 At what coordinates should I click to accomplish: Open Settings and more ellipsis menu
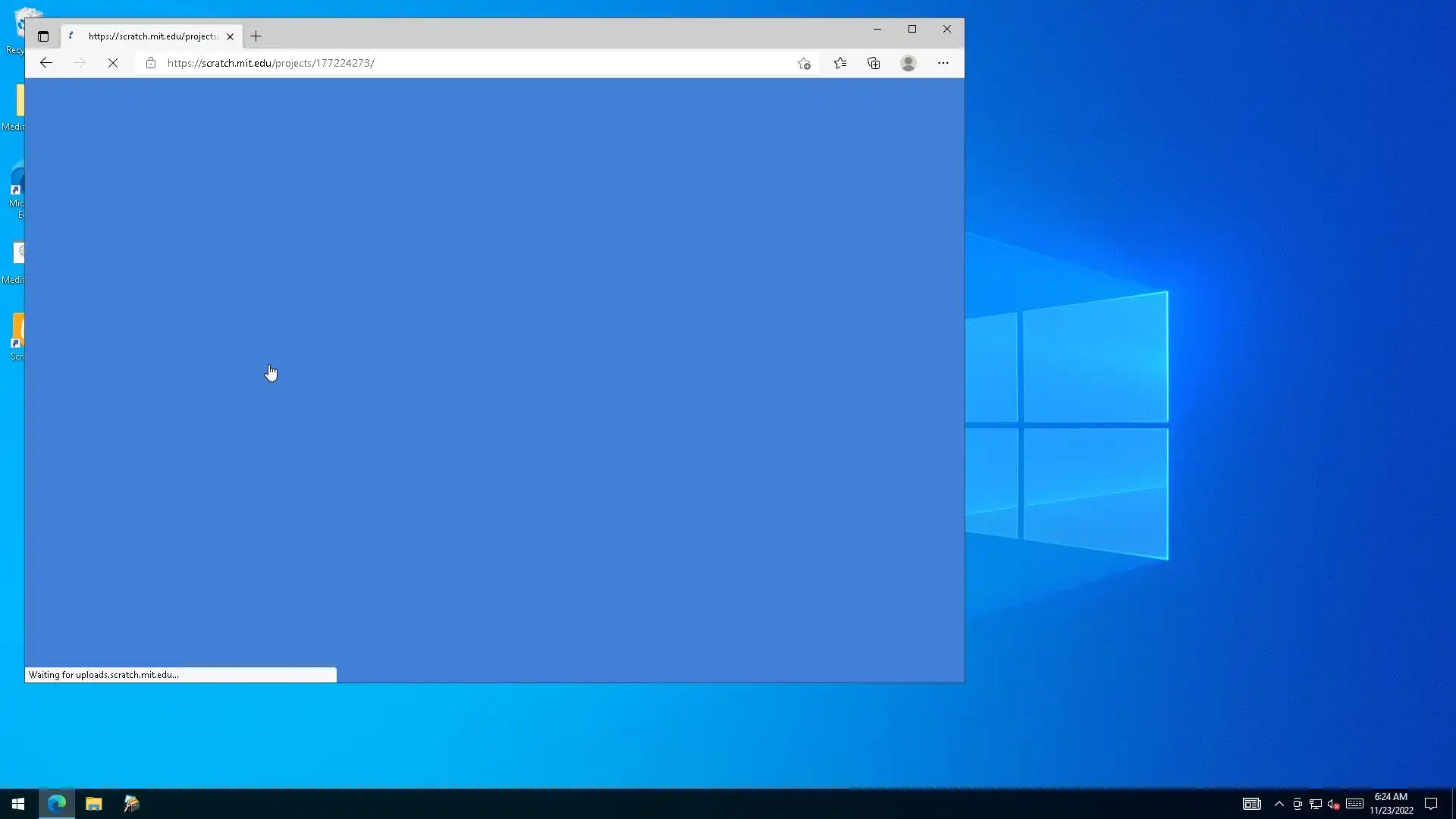[943, 63]
